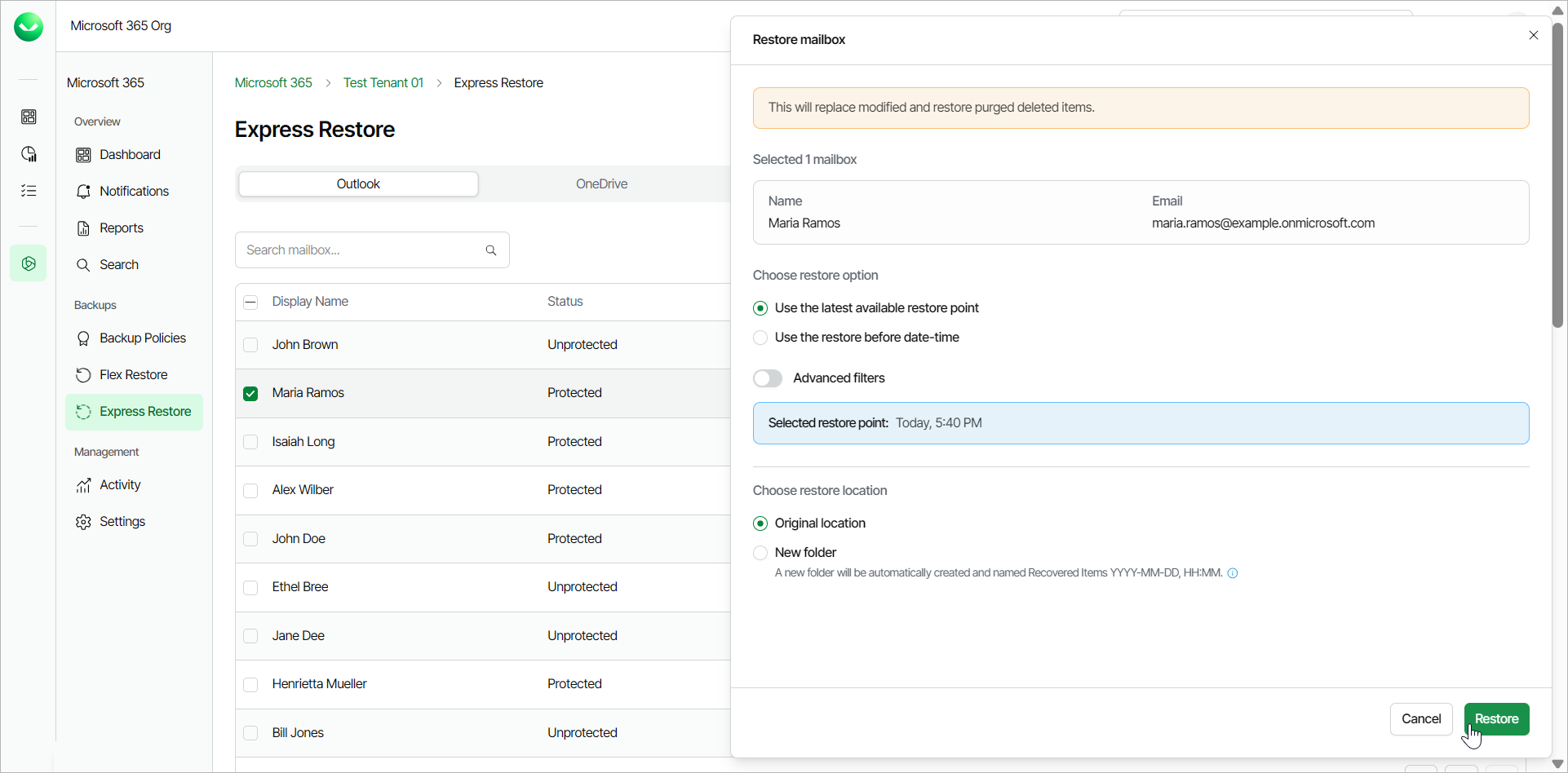This screenshot has width=1568, height=773.
Task: Toggle the select-all checkbox in table header
Action: coord(250,303)
